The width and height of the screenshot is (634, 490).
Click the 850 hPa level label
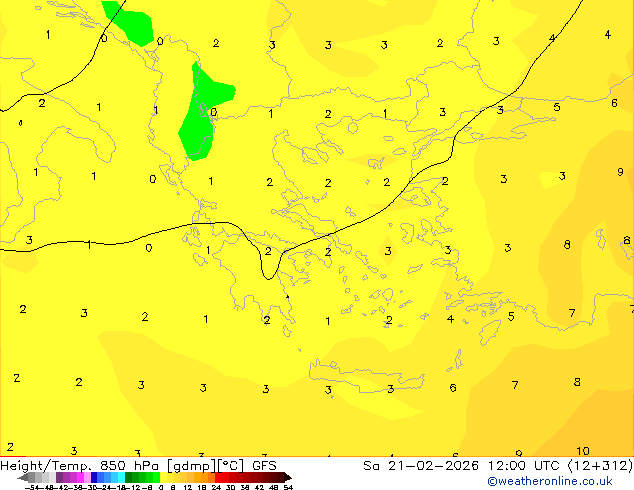tap(129, 466)
